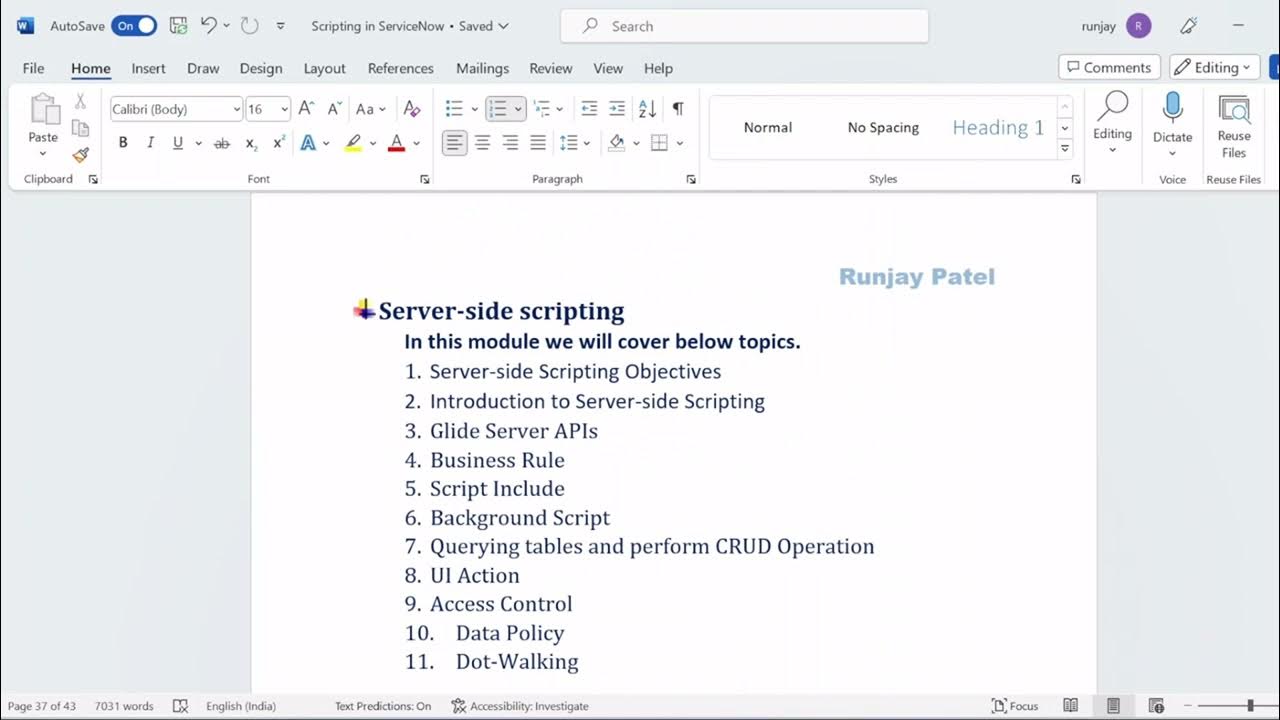The image size is (1280, 720).
Task: Turn off AutoSave toggle
Action: pyautogui.click(x=134, y=26)
